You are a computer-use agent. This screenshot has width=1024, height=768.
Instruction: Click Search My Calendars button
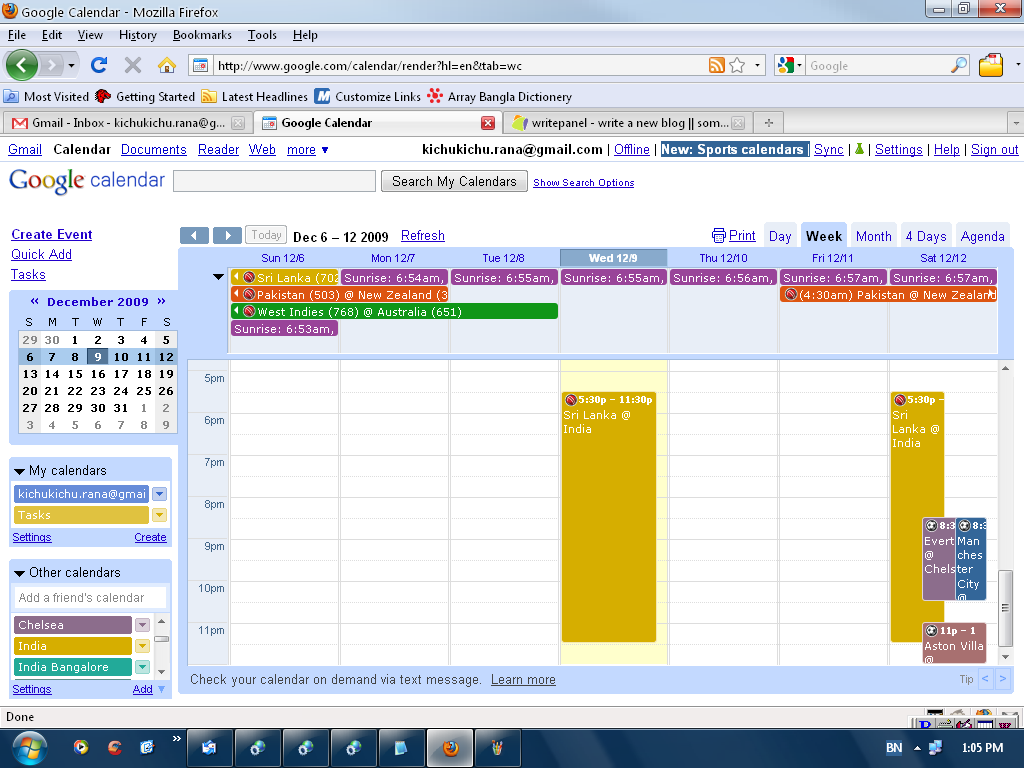pyautogui.click(x=454, y=182)
